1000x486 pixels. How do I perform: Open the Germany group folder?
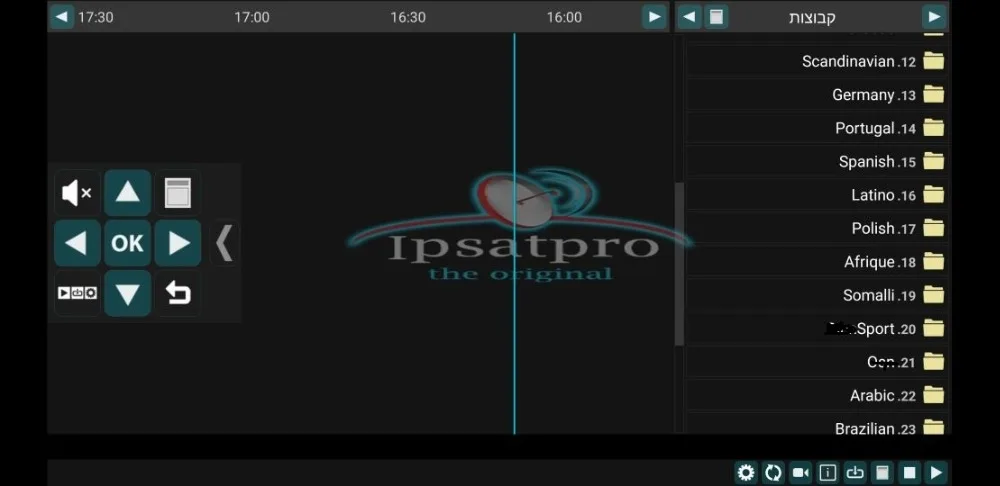(816, 95)
